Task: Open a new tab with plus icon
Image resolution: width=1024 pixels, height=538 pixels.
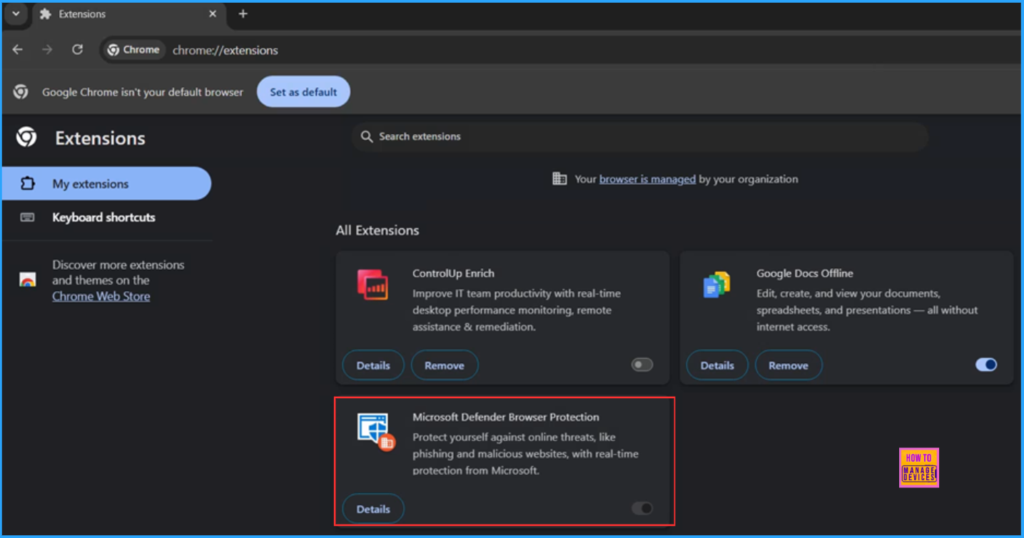Action: point(243,14)
